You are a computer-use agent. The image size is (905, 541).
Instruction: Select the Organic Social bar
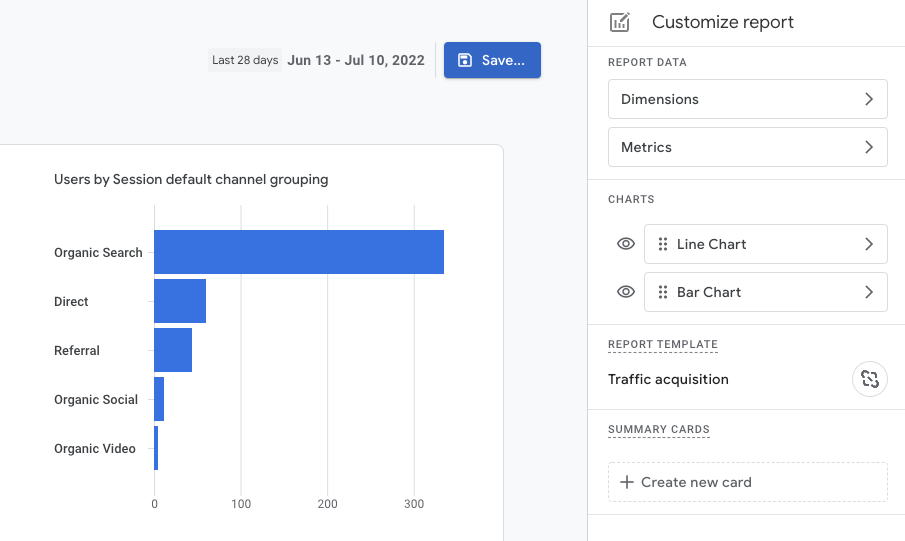(x=159, y=399)
